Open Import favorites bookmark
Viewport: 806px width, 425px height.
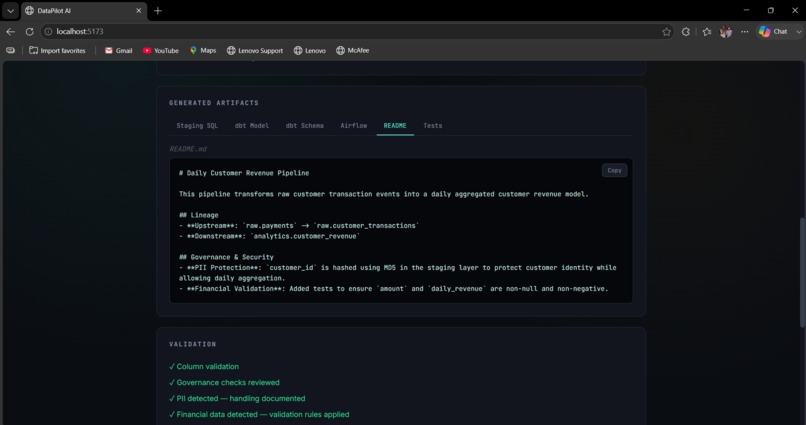coord(57,50)
